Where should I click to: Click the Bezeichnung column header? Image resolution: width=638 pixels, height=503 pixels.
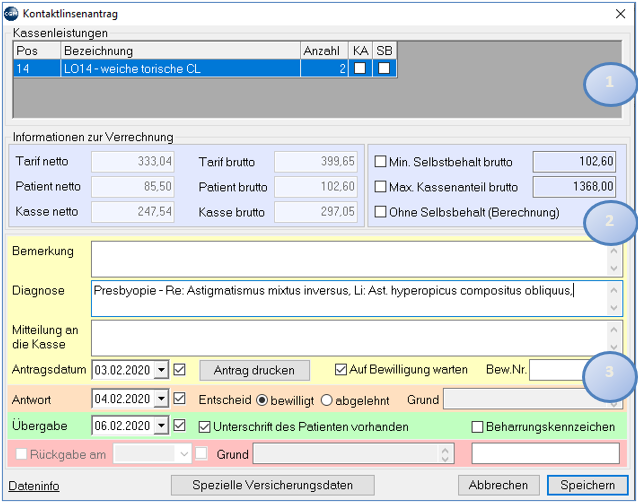181,51
